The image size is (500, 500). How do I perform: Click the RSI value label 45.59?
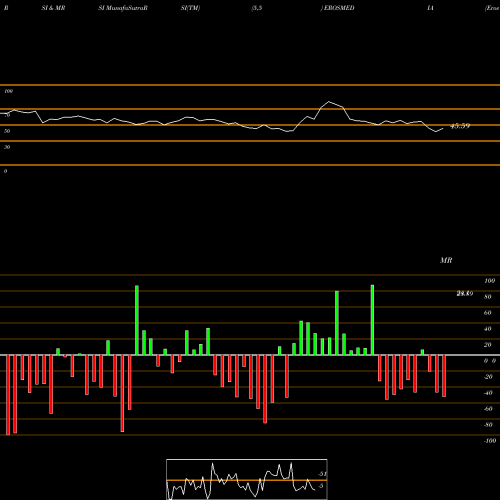point(460,126)
